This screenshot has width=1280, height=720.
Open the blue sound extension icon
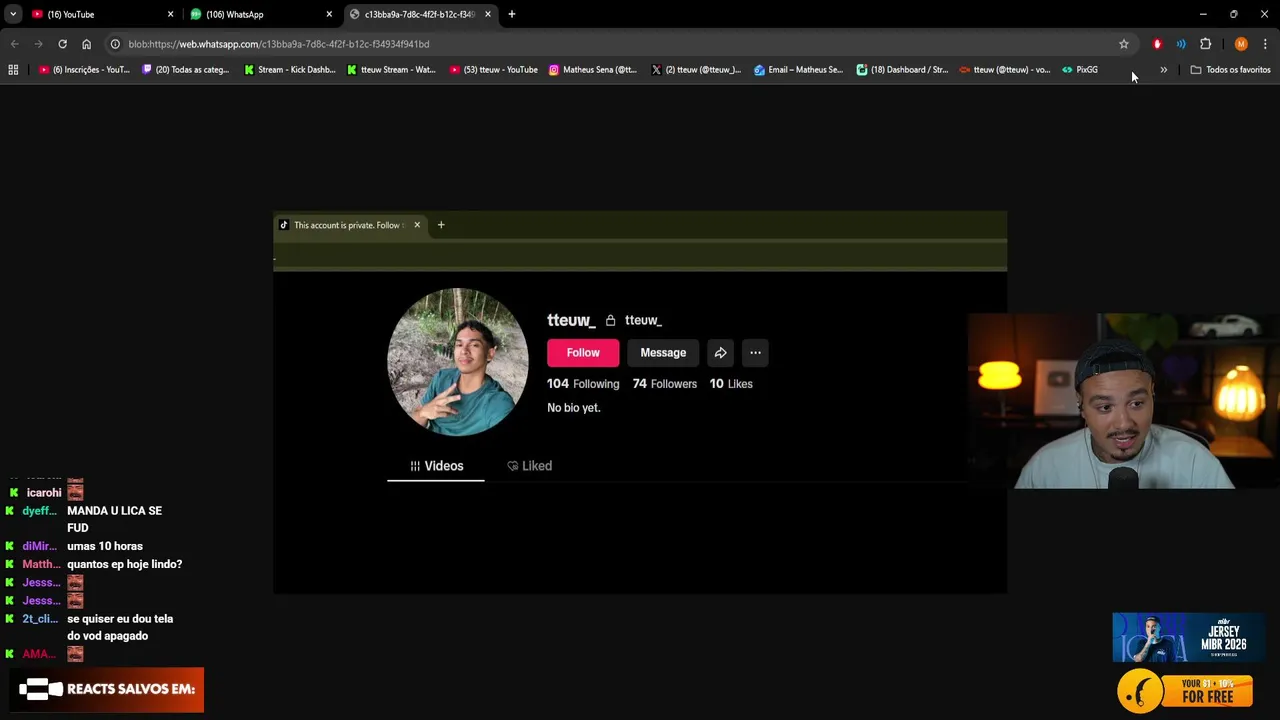click(1181, 44)
